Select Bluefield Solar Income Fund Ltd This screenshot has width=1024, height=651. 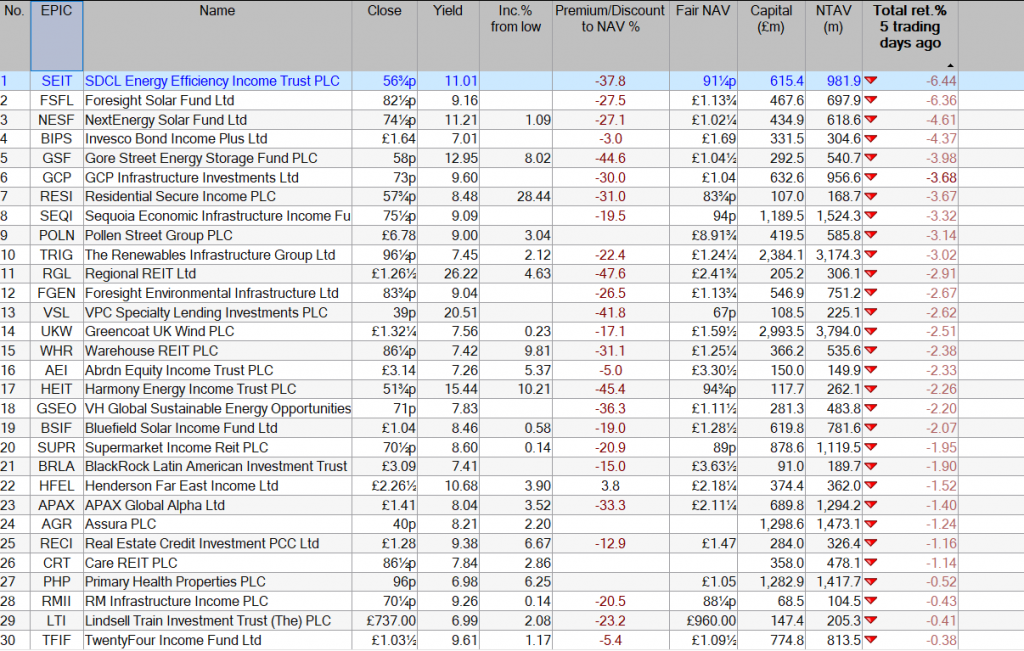point(182,428)
